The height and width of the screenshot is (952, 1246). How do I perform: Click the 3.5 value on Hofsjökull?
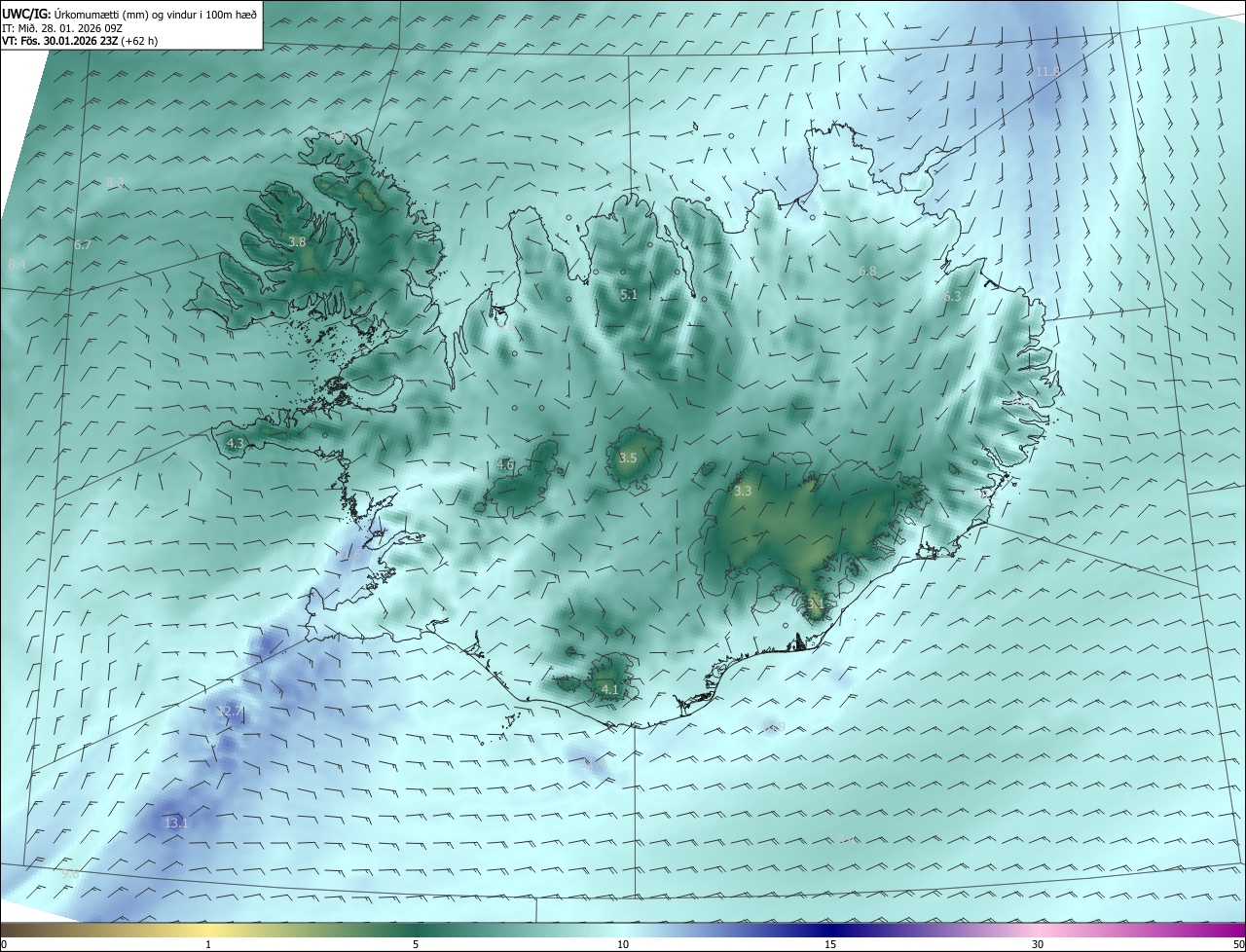pyautogui.click(x=628, y=458)
